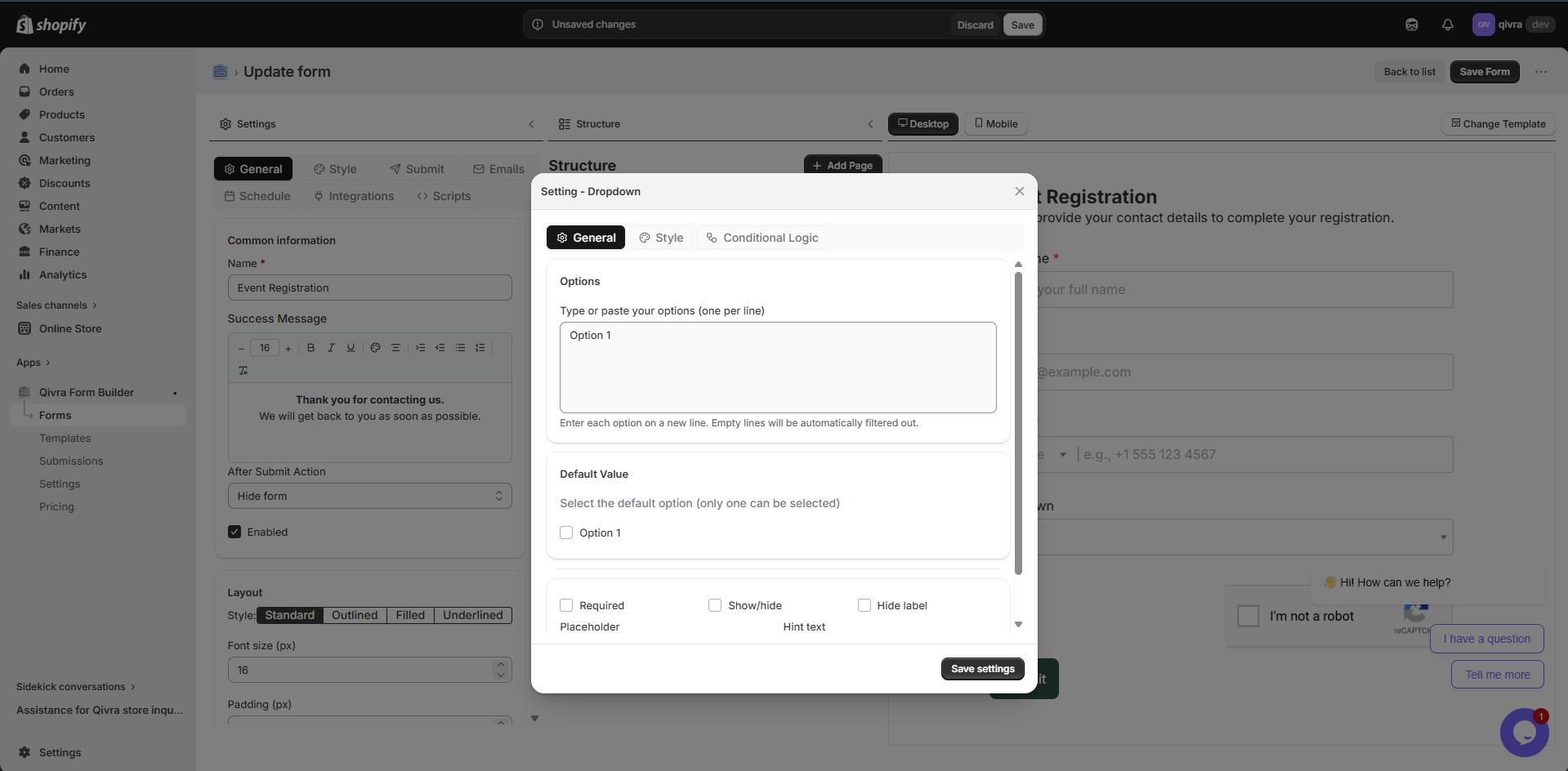1568x771 pixels.
Task: Toggle underline in Success Message editor
Action: pos(351,348)
